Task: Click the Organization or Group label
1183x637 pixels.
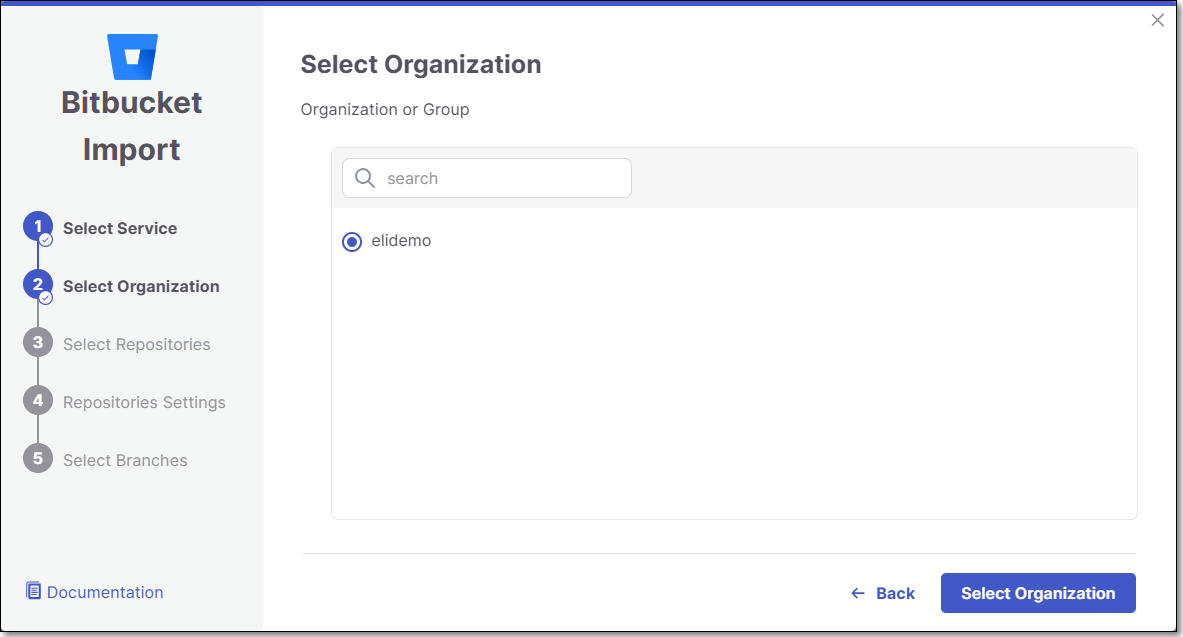Action: point(385,109)
